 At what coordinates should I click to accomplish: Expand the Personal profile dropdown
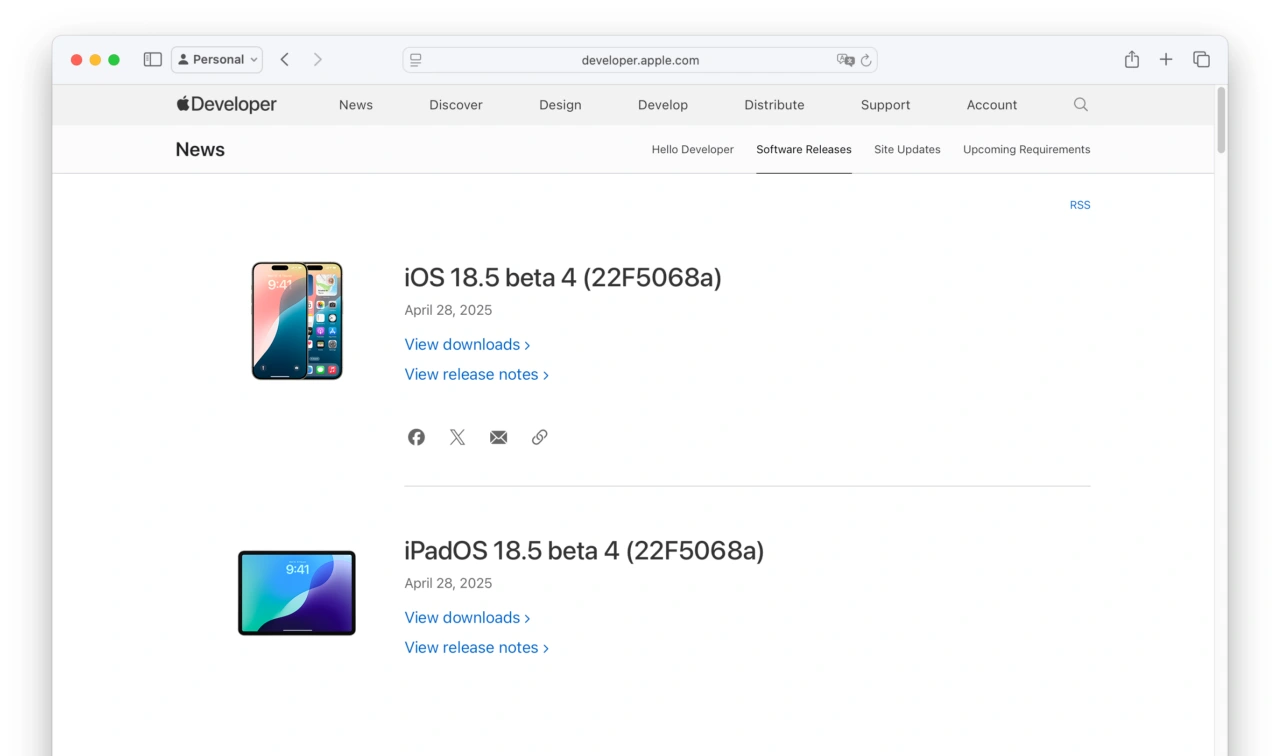217,60
